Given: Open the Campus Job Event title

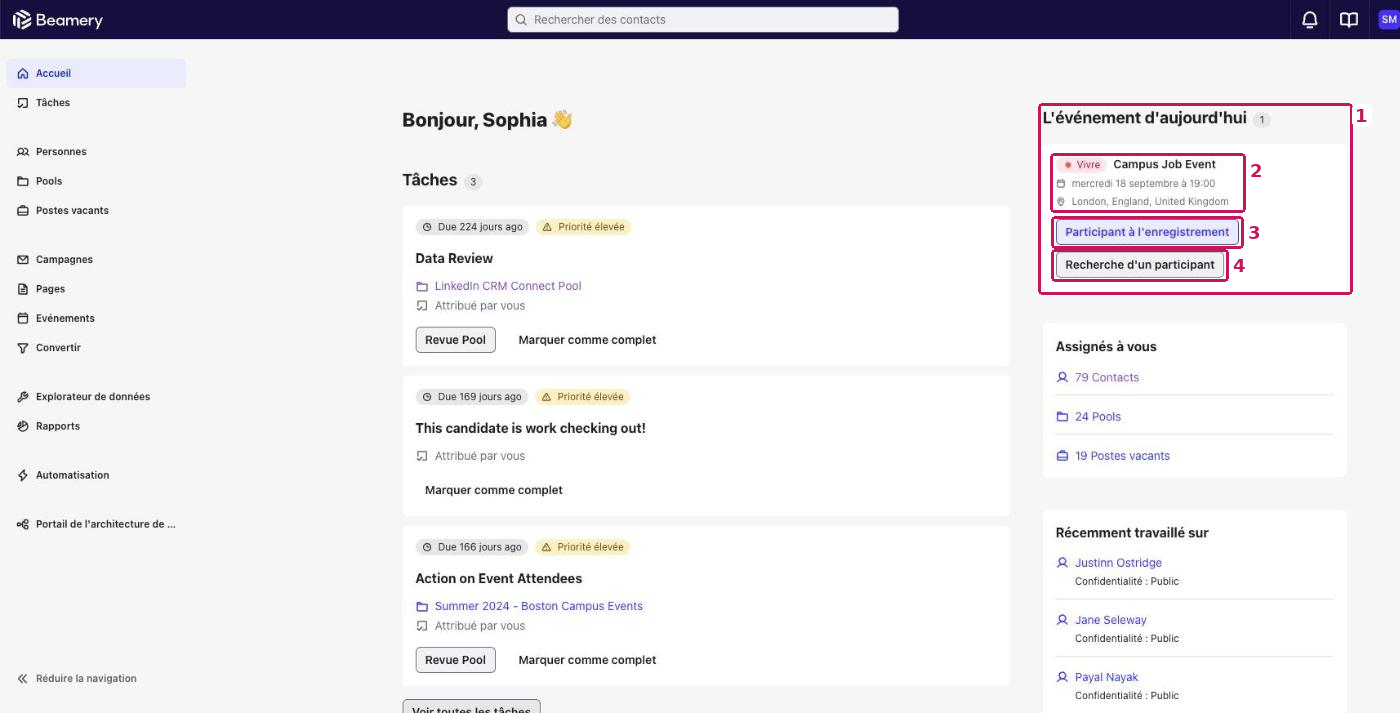Looking at the screenshot, I should click(1164, 164).
